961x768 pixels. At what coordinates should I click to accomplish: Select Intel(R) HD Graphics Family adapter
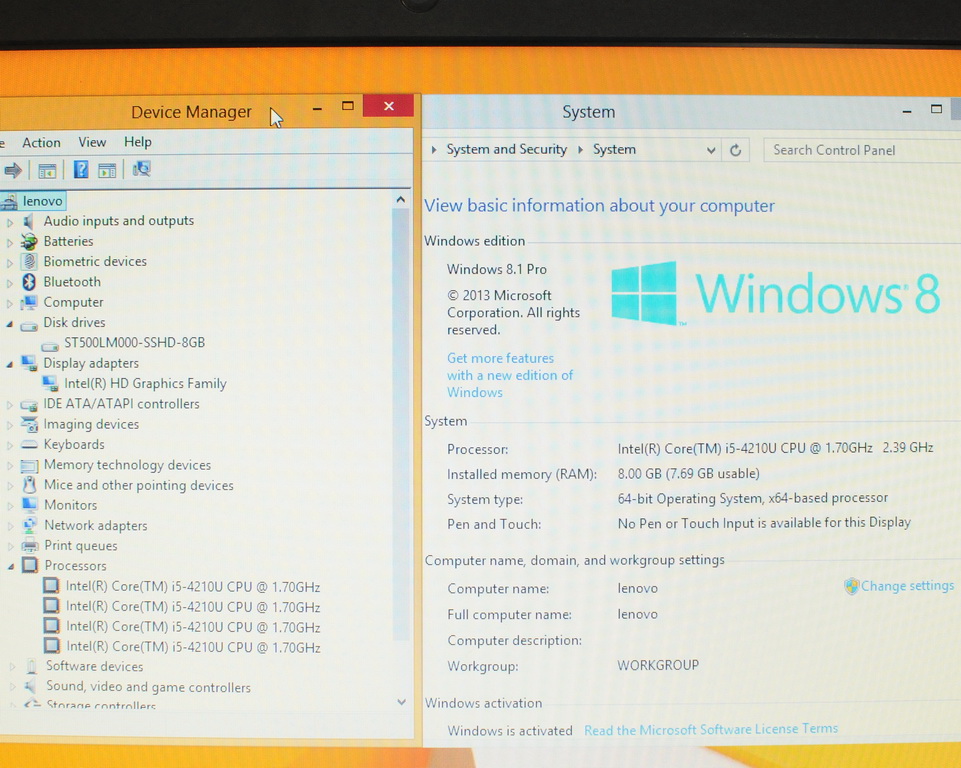tap(145, 384)
